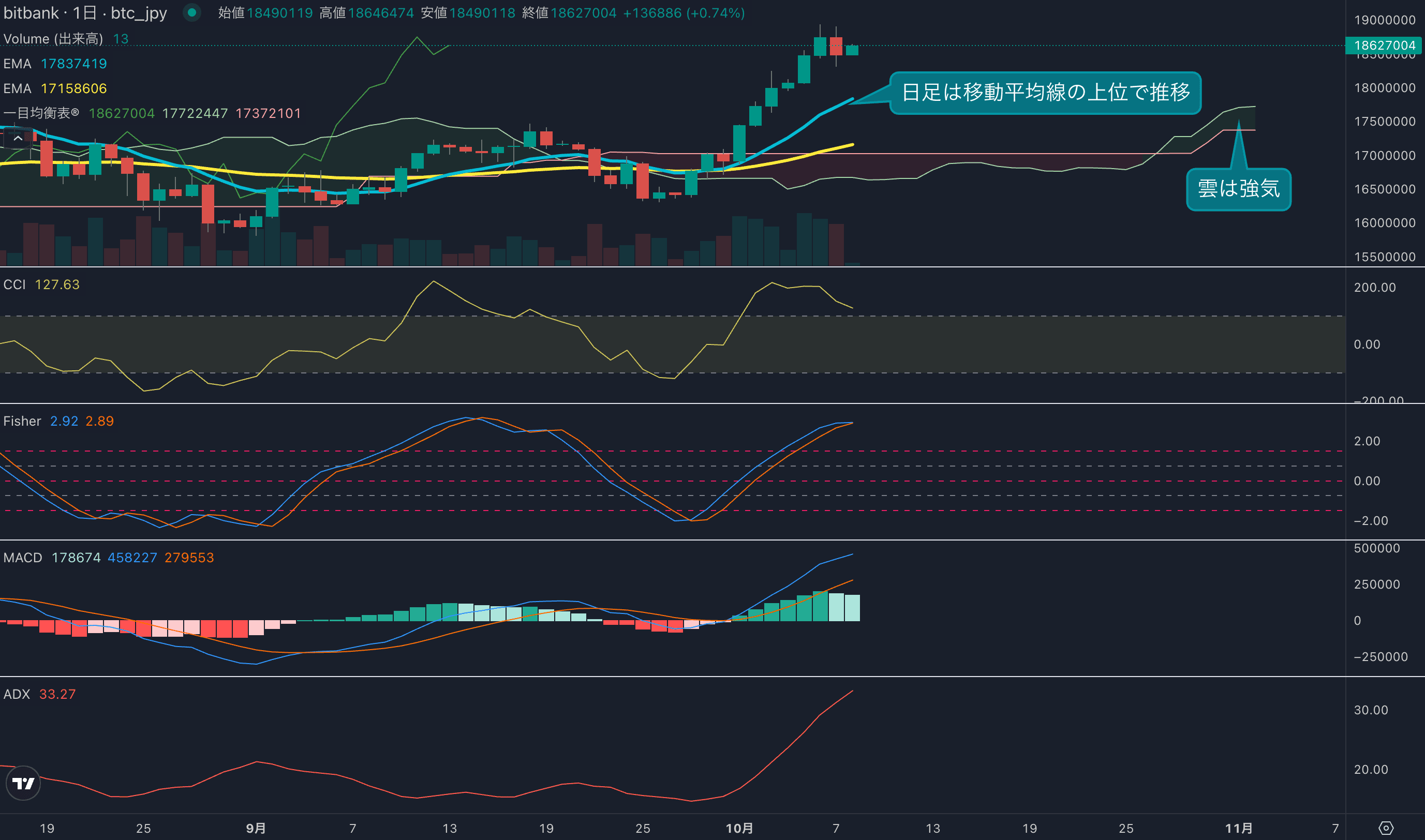The width and height of the screenshot is (1425, 840).
Task: Select the MACD indicator legend label
Action: [23, 558]
